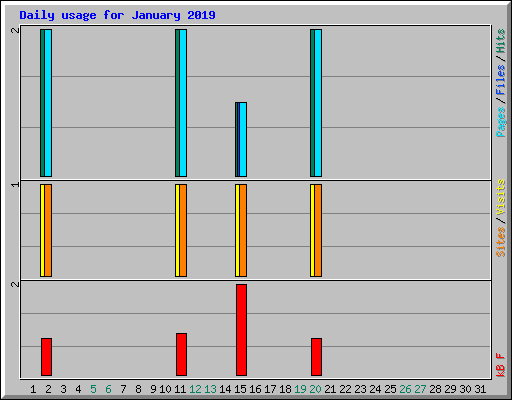Click the orange Sites bar for day 20
512x400 pixels.
click(318, 230)
